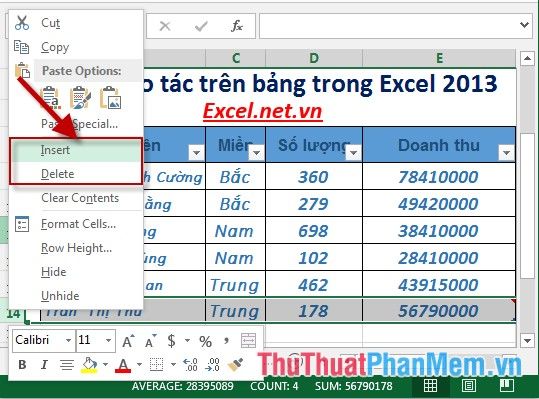The width and height of the screenshot is (539, 399).
Task: Click the Decrease Decimal icon
Action: click(212, 365)
